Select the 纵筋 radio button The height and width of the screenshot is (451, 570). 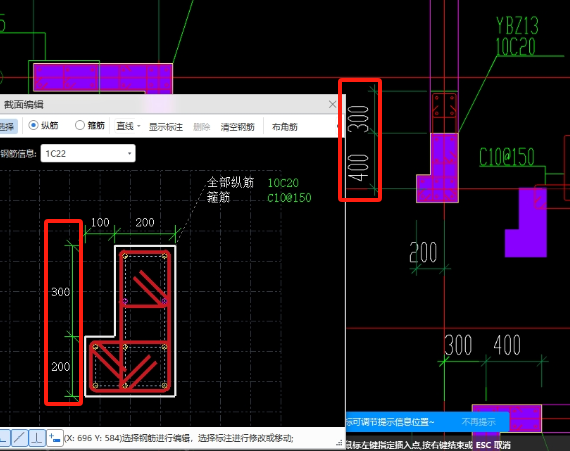(33, 125)
